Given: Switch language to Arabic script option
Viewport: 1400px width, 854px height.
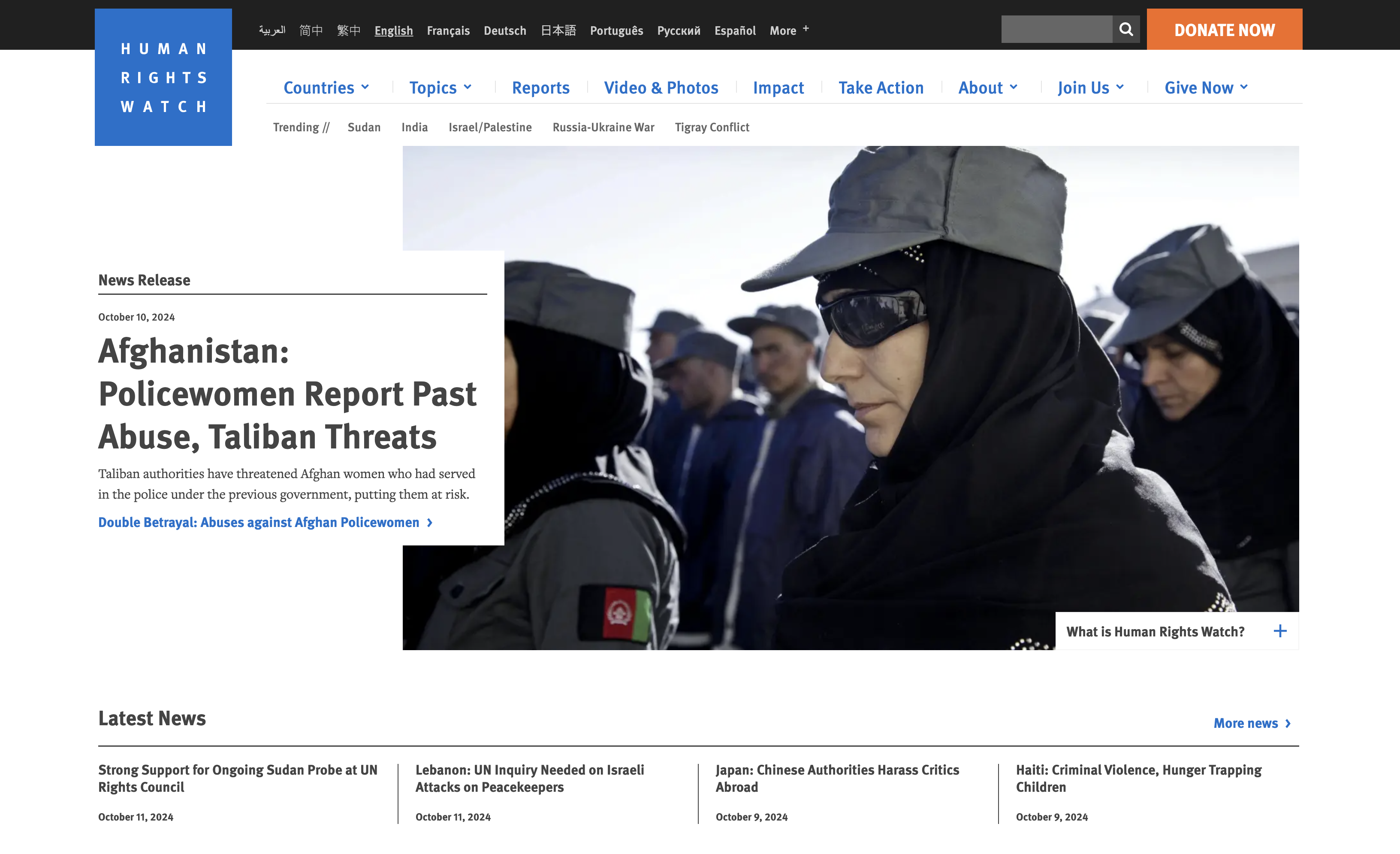Looking at the screenshot, I should [x=272, y=30].
